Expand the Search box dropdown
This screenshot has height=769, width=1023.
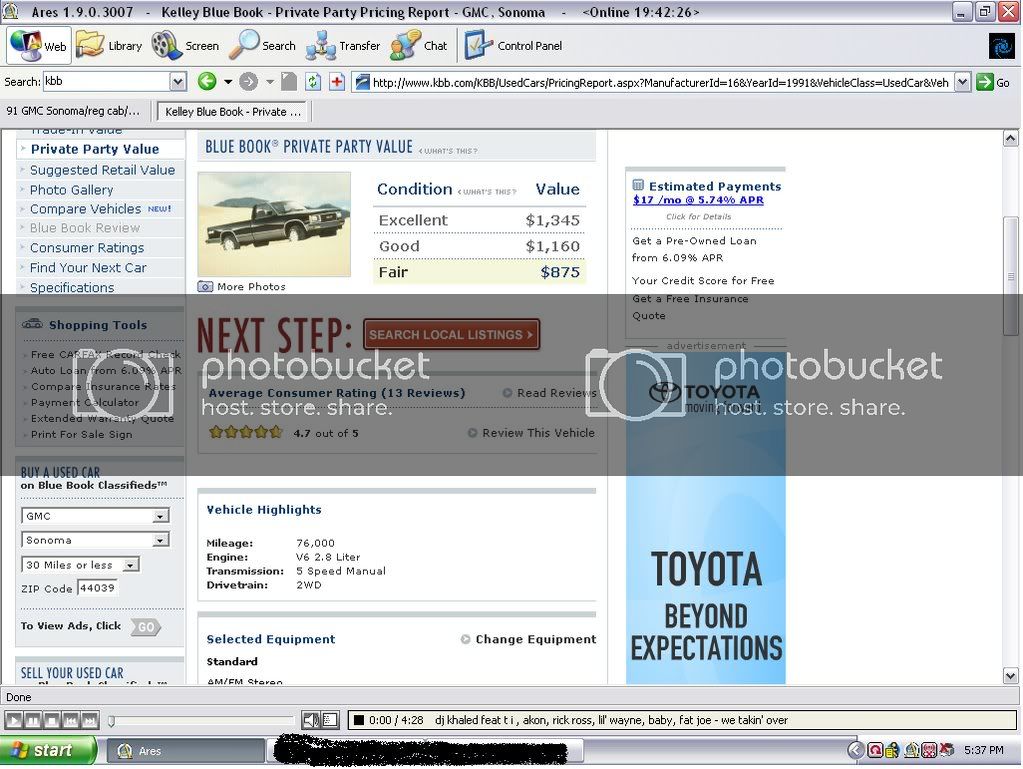pos(177,82)
